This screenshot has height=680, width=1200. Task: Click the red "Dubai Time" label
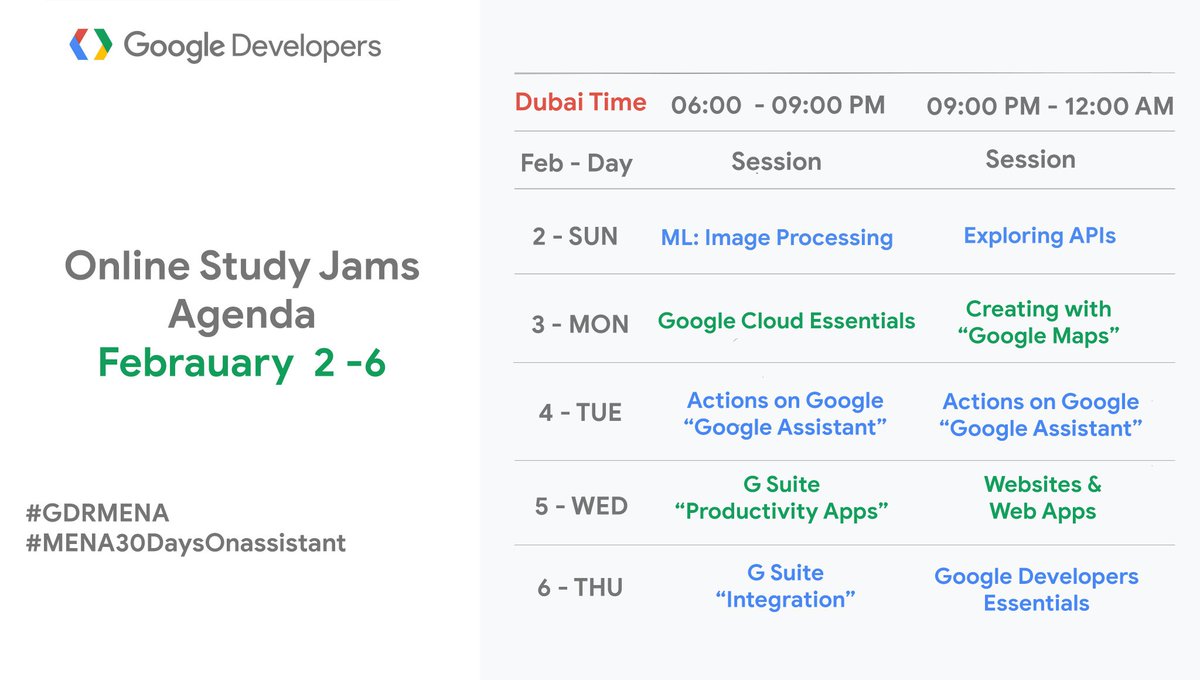581,102
